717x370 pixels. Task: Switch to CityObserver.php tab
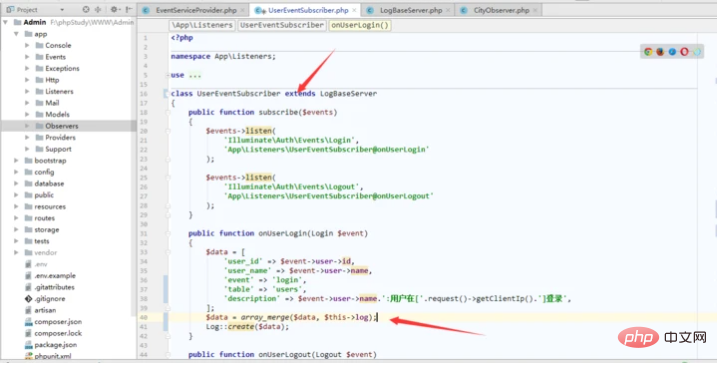(501, 10)
